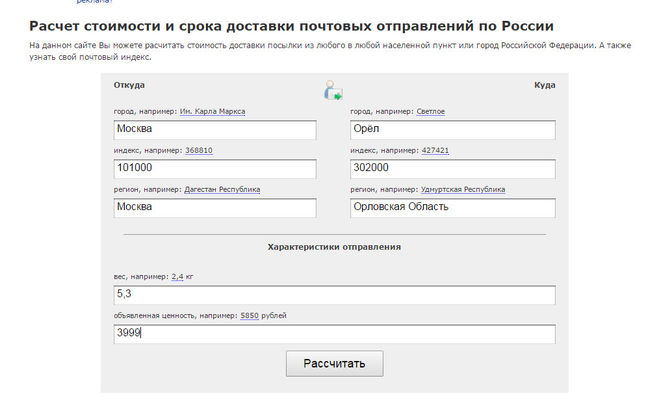Click the weight input field showing 5,3
659x400 pixels.
tap(335, 295)
